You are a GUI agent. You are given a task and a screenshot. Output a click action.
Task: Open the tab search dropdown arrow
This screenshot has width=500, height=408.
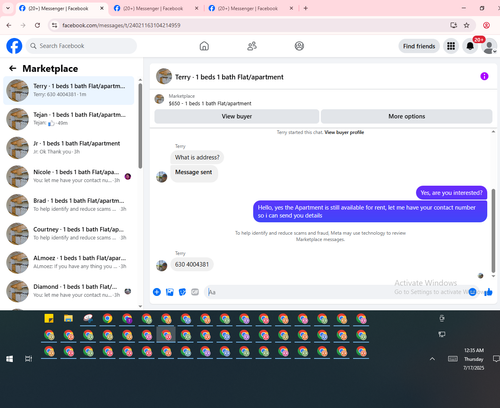coord(8,8)
